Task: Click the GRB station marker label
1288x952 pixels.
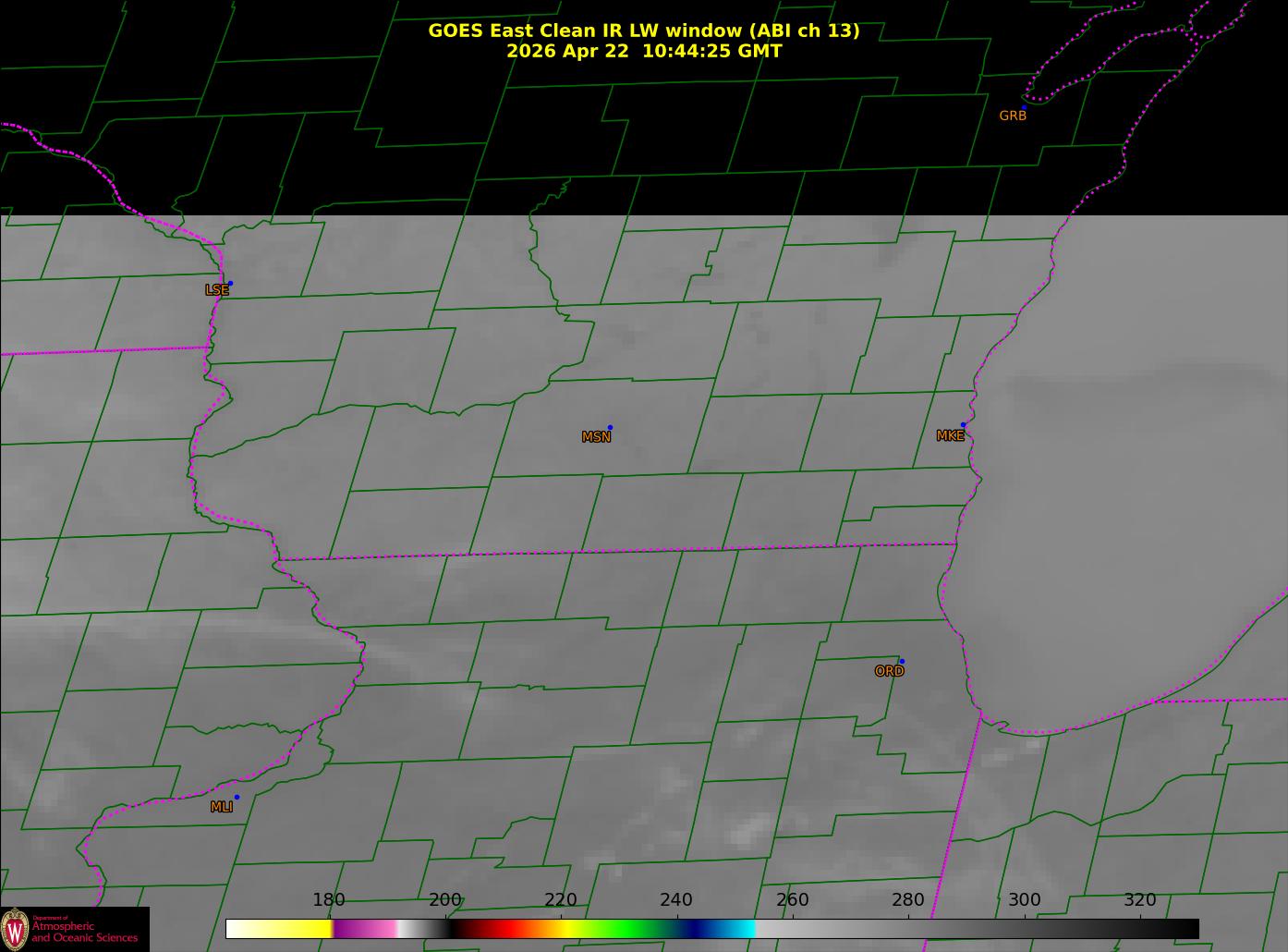Action: pyautogui.click(x=1013, y=116)
